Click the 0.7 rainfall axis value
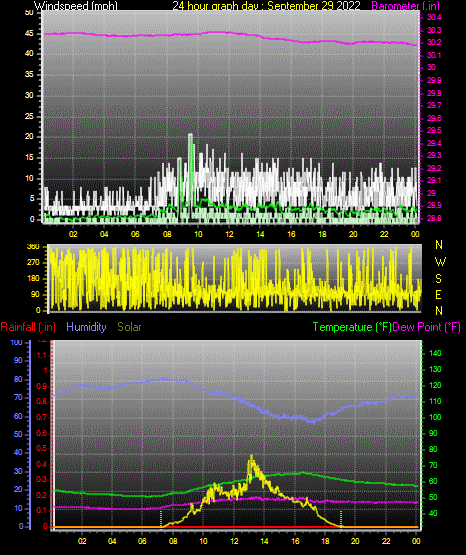Screen dimensions: 466x555 pyautogui.click(x=42, y=418)
